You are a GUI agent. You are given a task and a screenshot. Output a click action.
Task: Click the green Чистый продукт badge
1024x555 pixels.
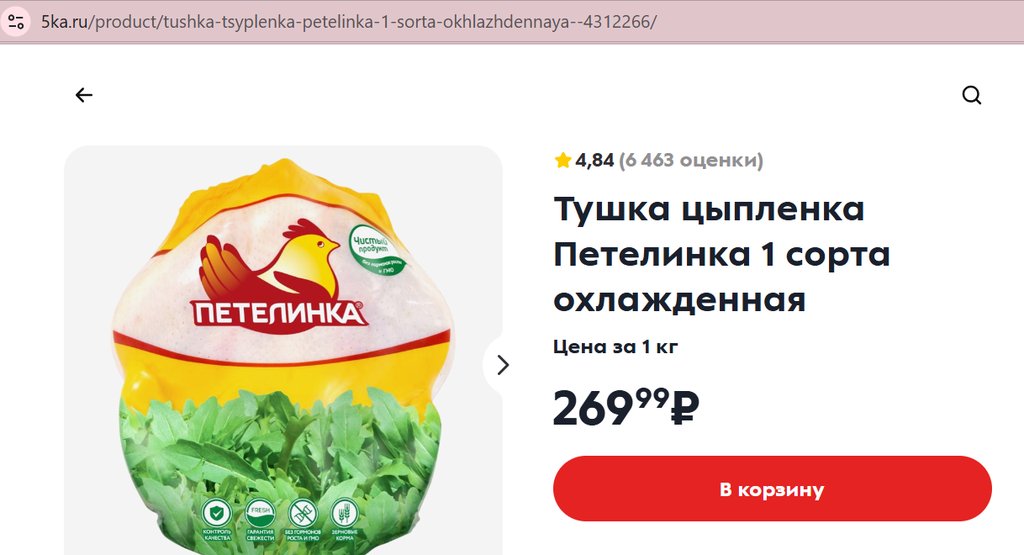click(x=376, y=249)
